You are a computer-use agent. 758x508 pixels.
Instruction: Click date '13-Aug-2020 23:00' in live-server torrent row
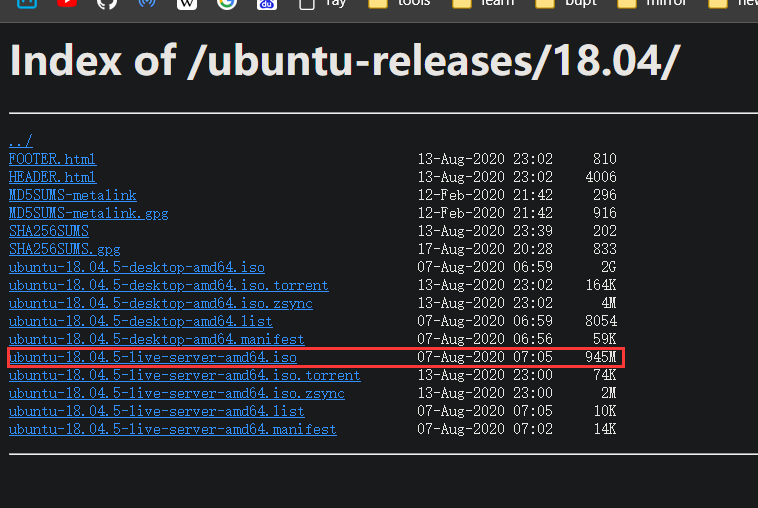pyautogui.click(x=485, y=375)
